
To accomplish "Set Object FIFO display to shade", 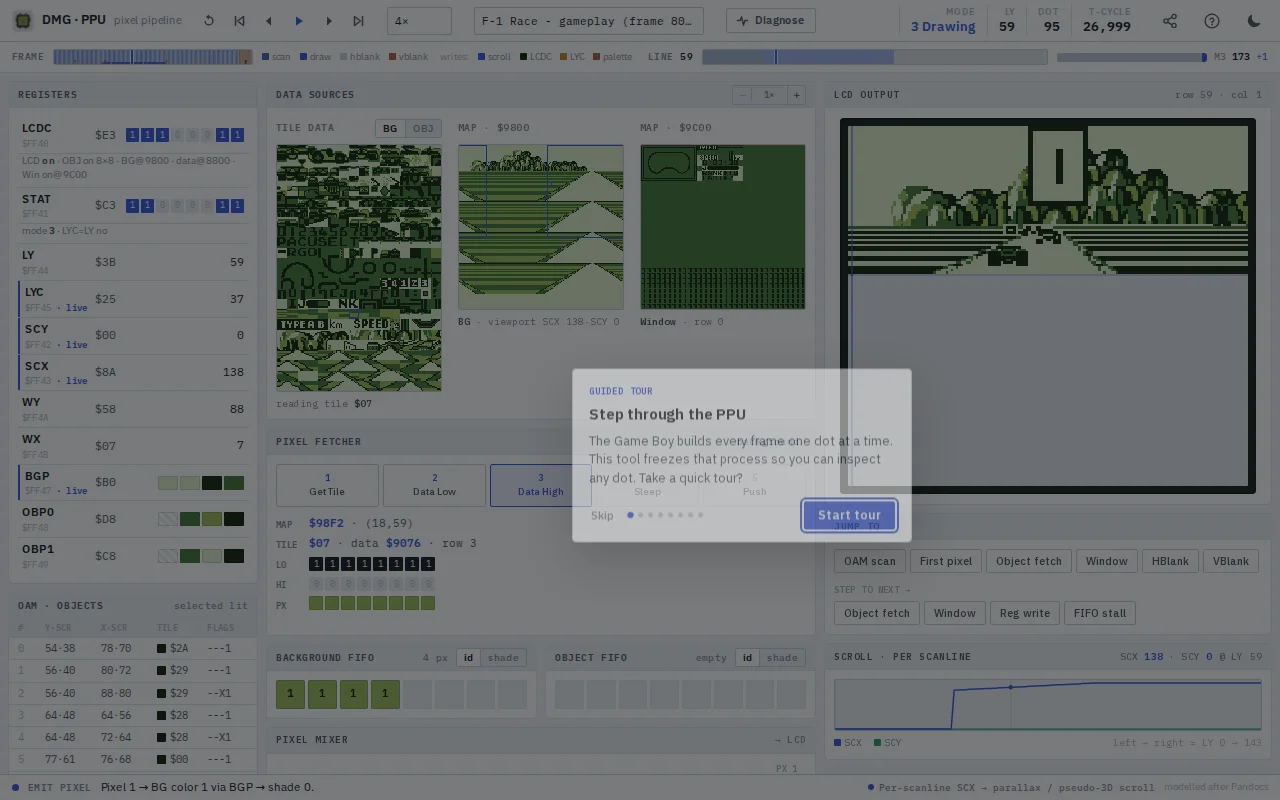I will 782,657.
